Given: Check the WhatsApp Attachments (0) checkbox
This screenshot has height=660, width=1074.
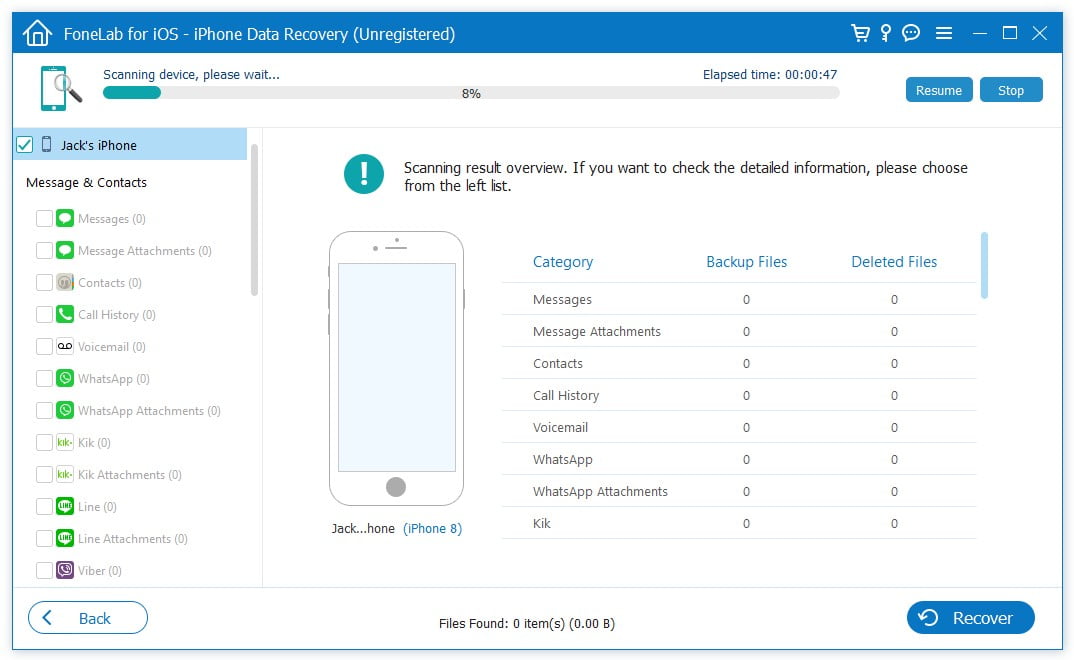Looking at the screenshot, I should tap(45, 410).
